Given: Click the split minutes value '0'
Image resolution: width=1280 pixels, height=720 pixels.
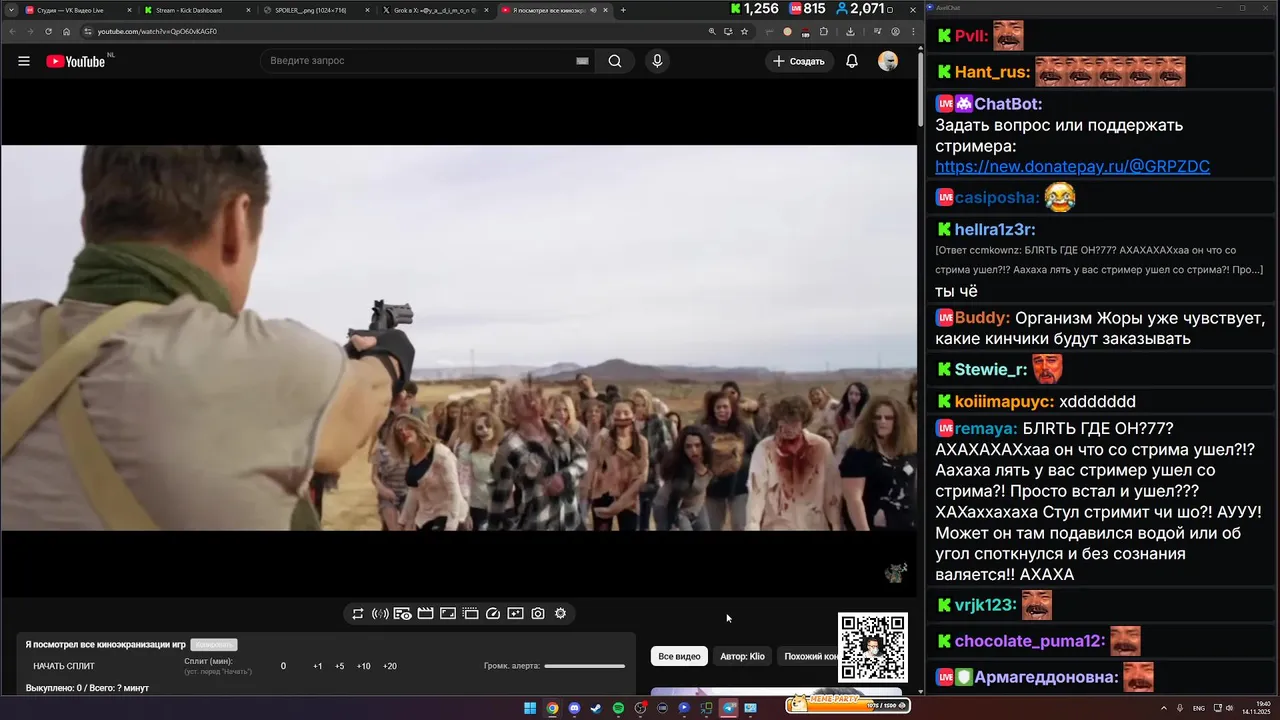Looking at the screenshot, I should 283,666.
